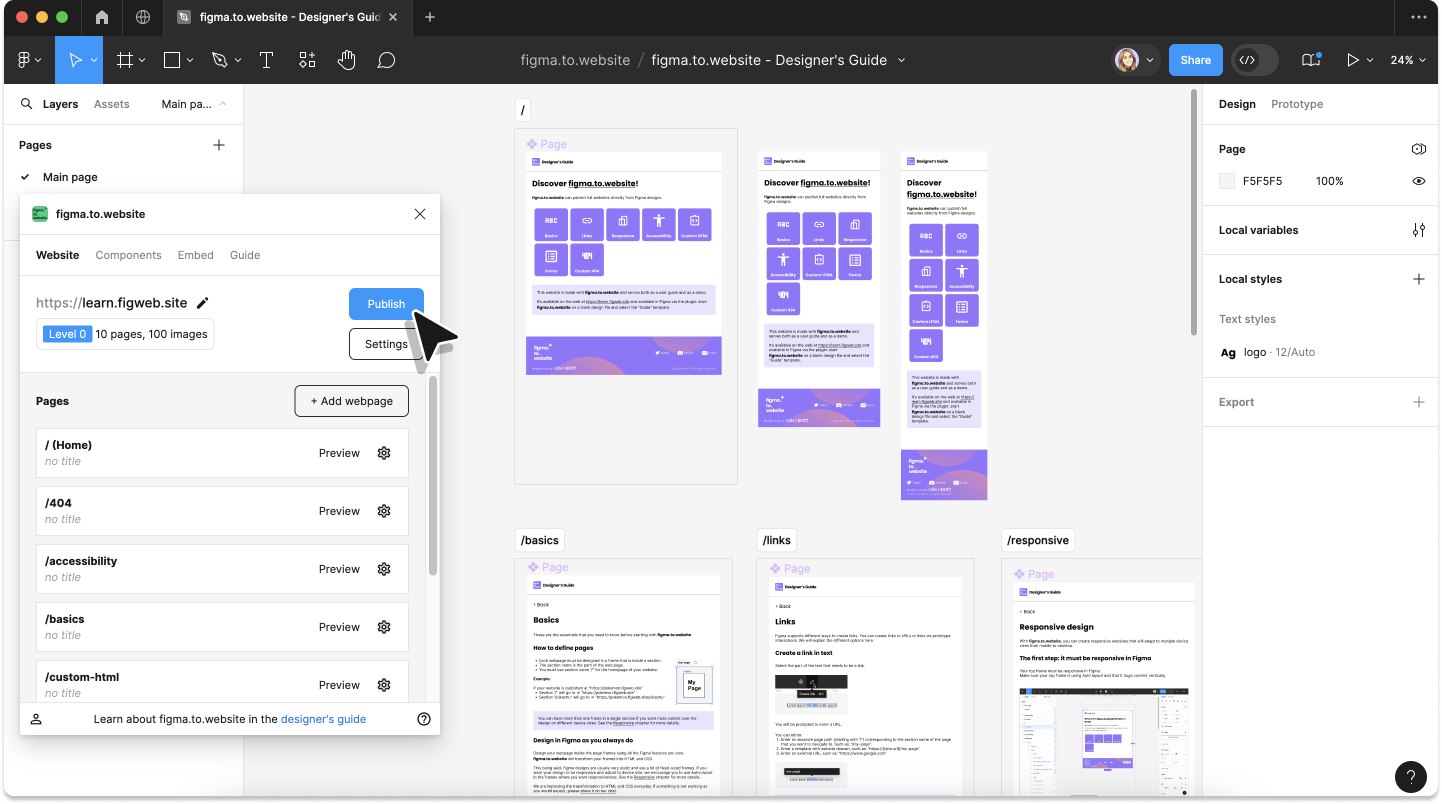Open Local variables settings icon
The image size is (1442, 804).
click(x=1418, y=230)
